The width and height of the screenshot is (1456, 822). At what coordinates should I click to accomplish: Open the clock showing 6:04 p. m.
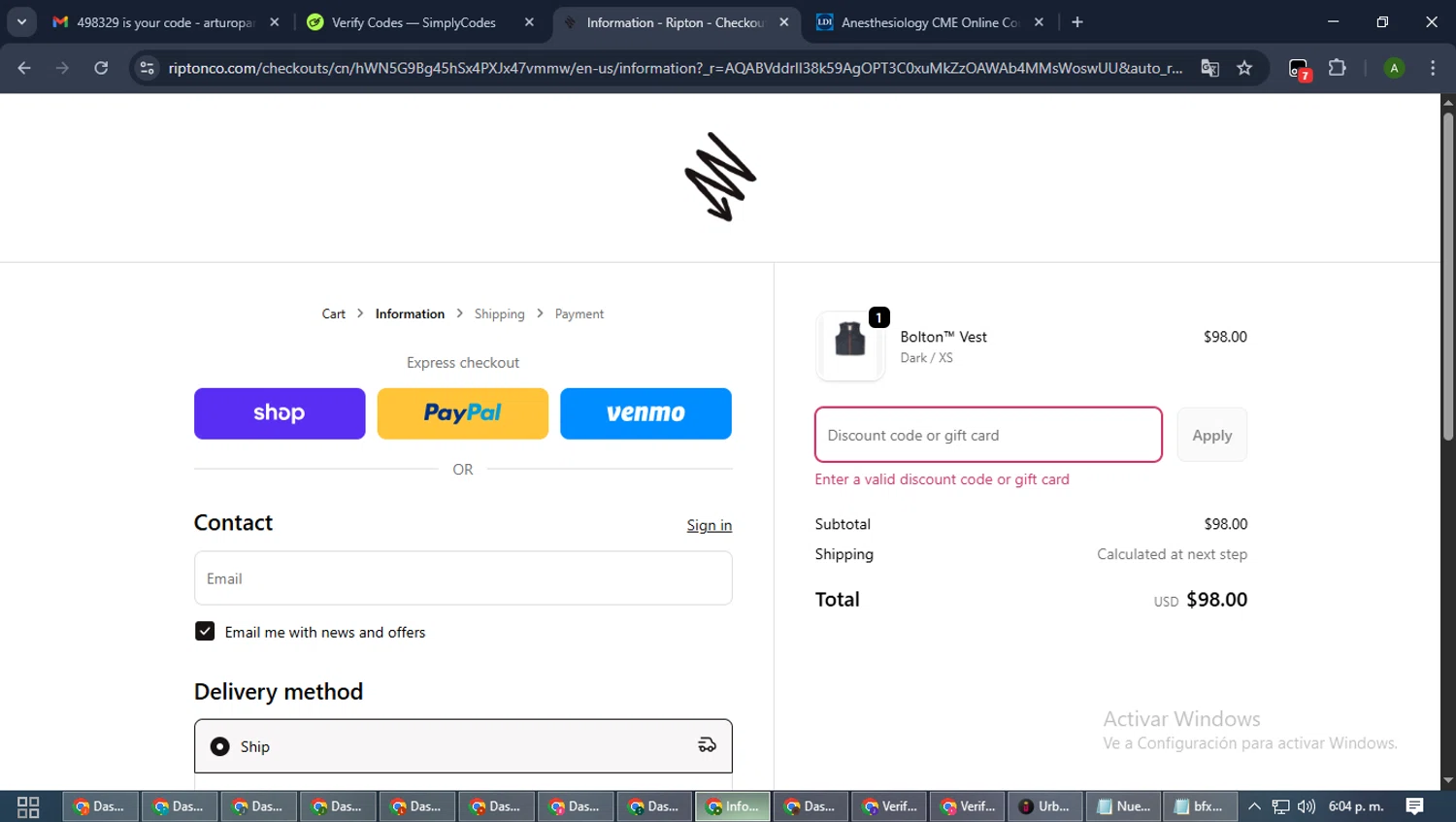pyautogui.click(x=1356, y=806)
